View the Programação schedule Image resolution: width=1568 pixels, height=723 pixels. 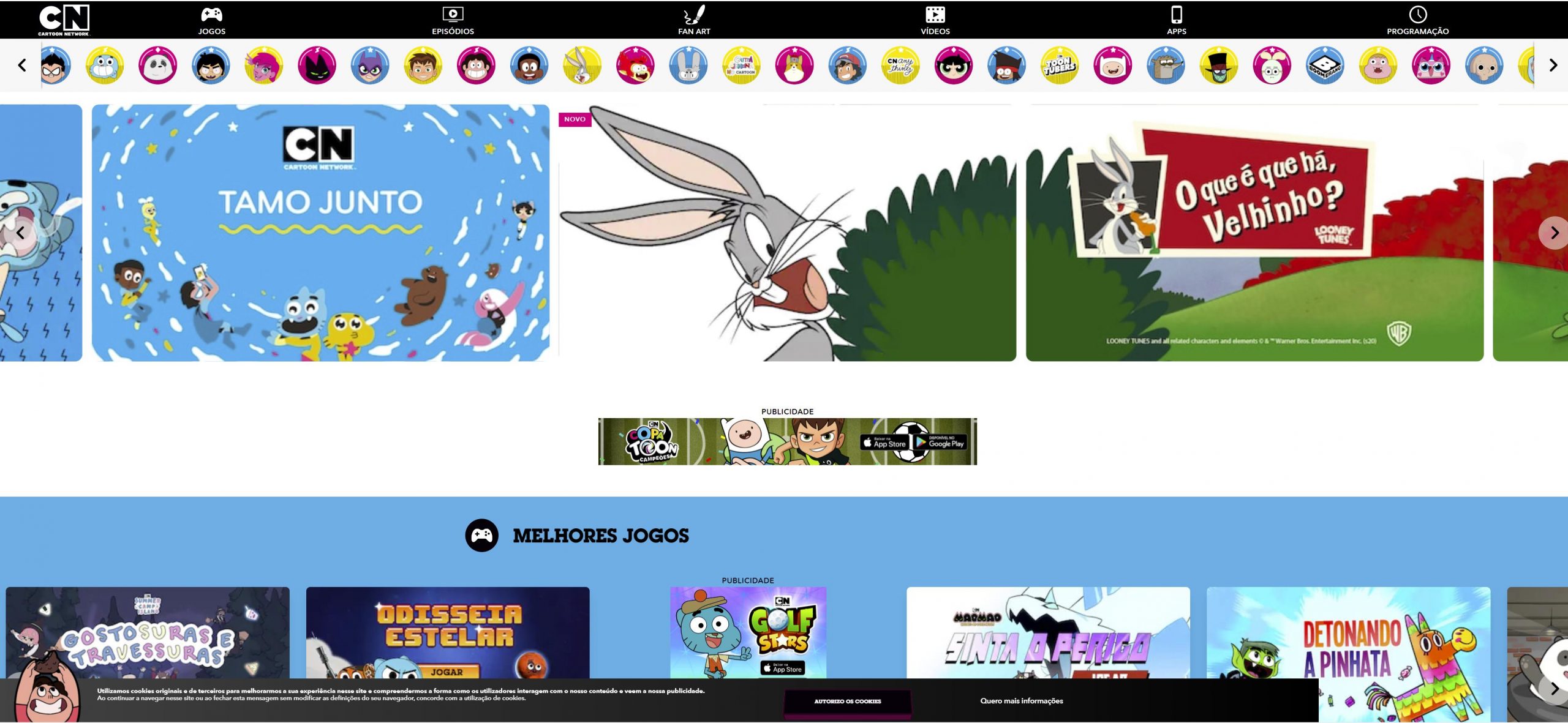point(1418,21)
